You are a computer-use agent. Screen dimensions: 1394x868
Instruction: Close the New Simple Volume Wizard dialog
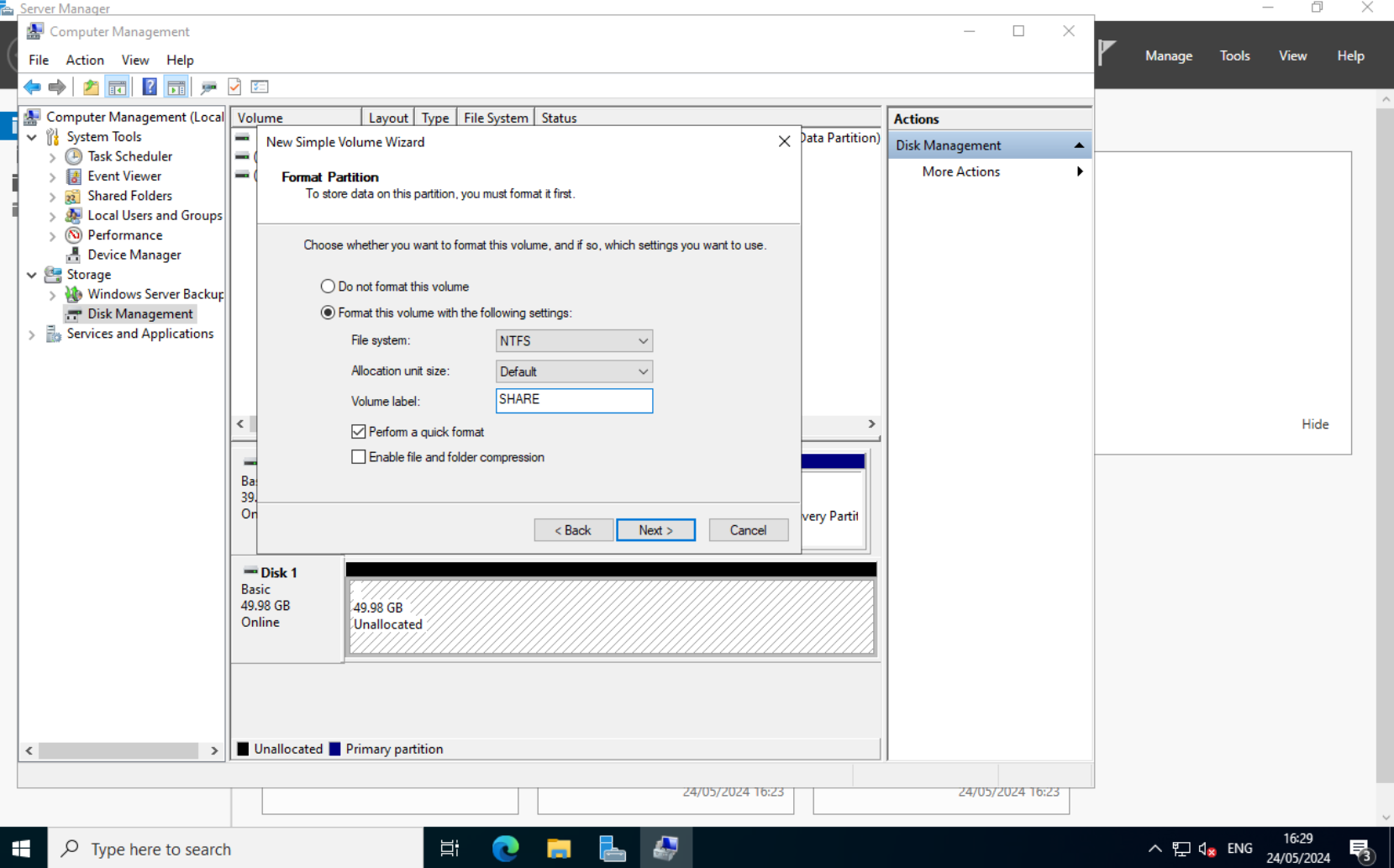(784, 141)
